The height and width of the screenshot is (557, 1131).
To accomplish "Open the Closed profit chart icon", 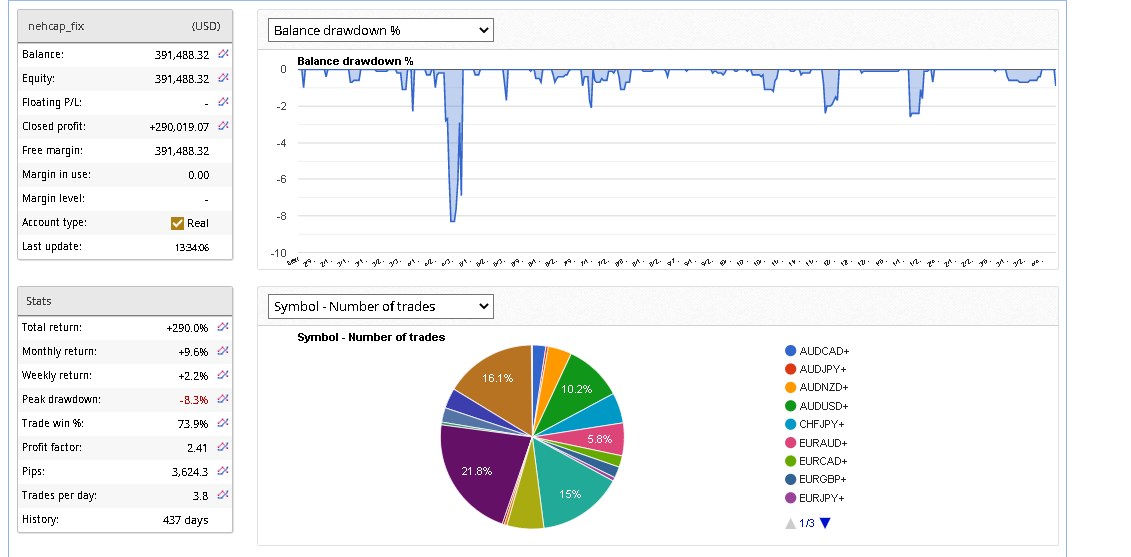I will [x=223, y=126].
